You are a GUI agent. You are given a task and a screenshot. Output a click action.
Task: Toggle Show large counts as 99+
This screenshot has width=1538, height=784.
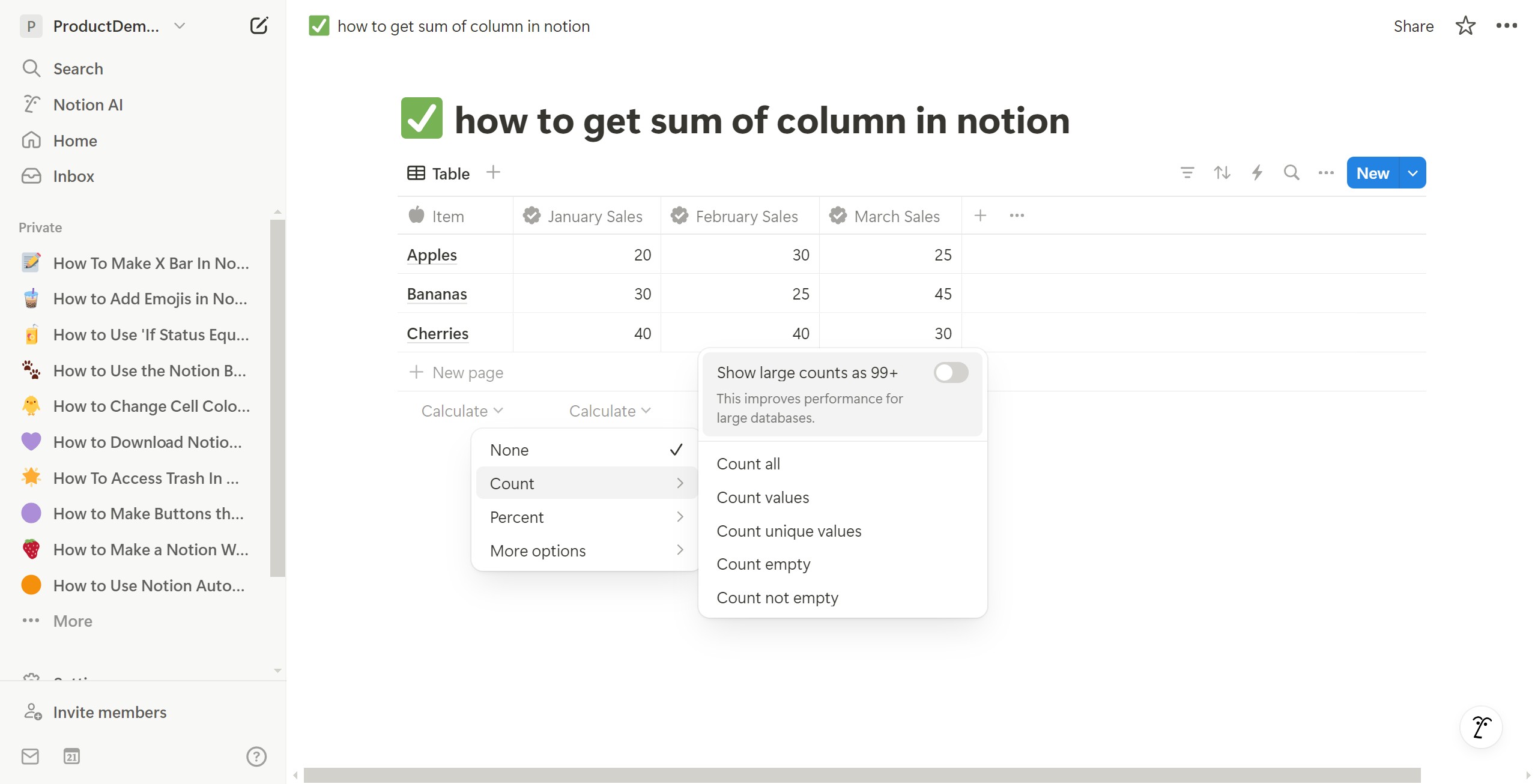[x=951, y=372]
